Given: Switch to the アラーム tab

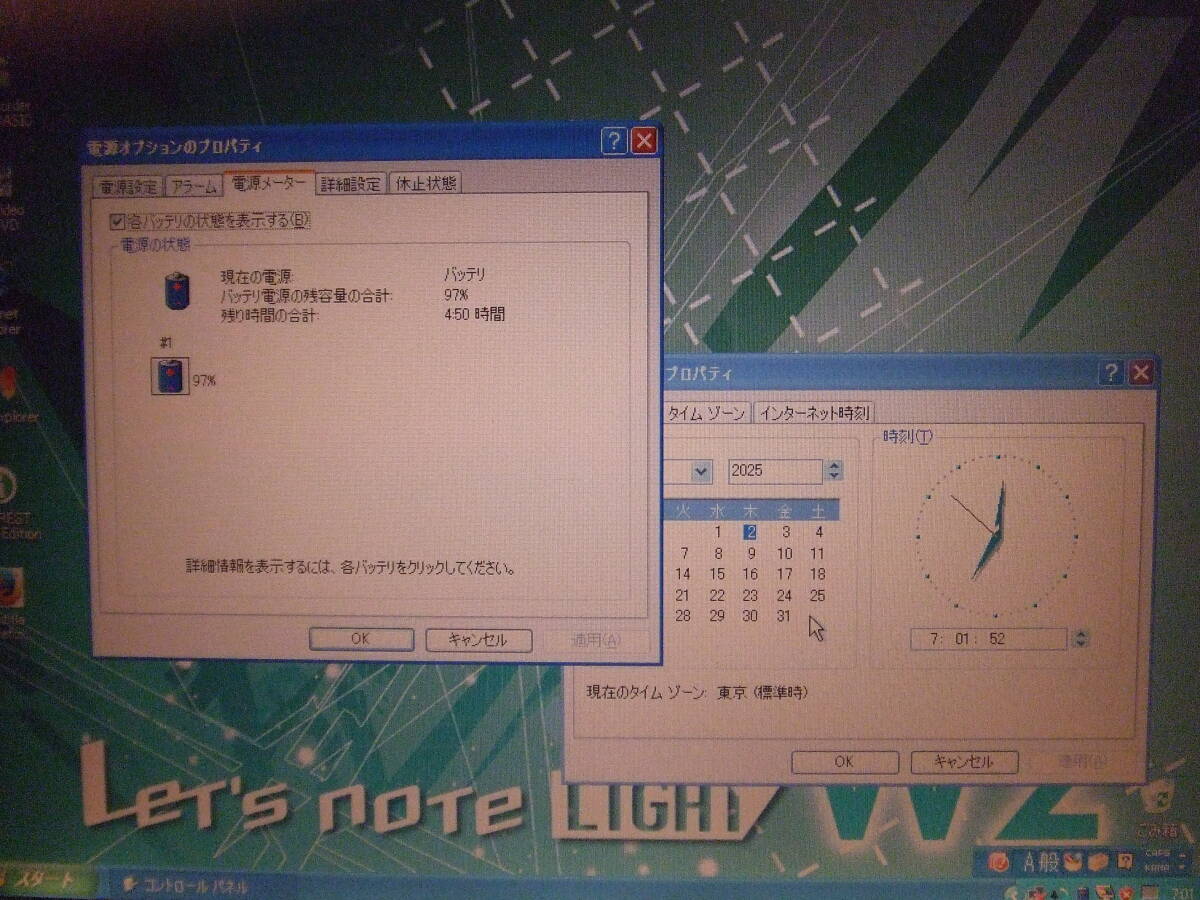Looking at the screenshot, I should pyautogui.click(x=193, y=186).
